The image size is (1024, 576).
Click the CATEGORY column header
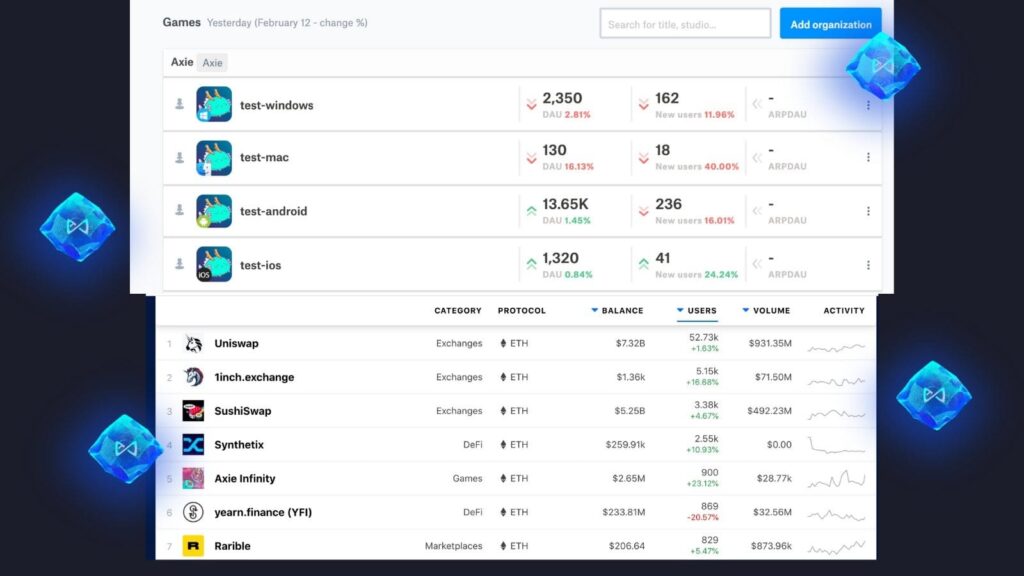coord(458,311)
